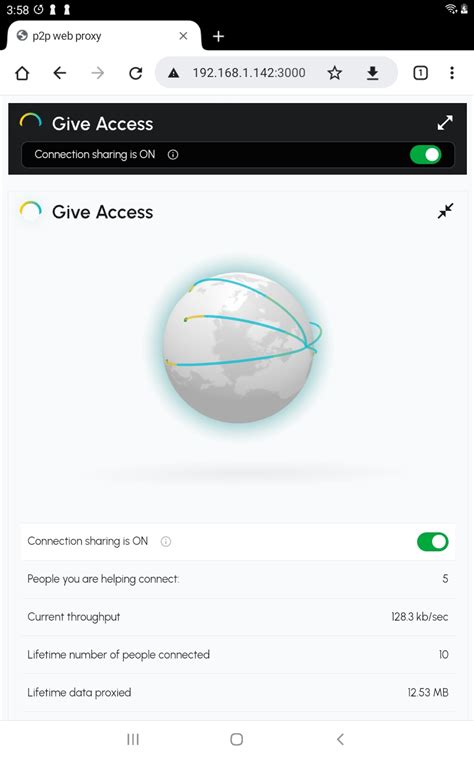Image resolution: width=474 pixels, height=758 pixels.
Task: Turn off connection sharing in dark banner
Action: point(425,155)
